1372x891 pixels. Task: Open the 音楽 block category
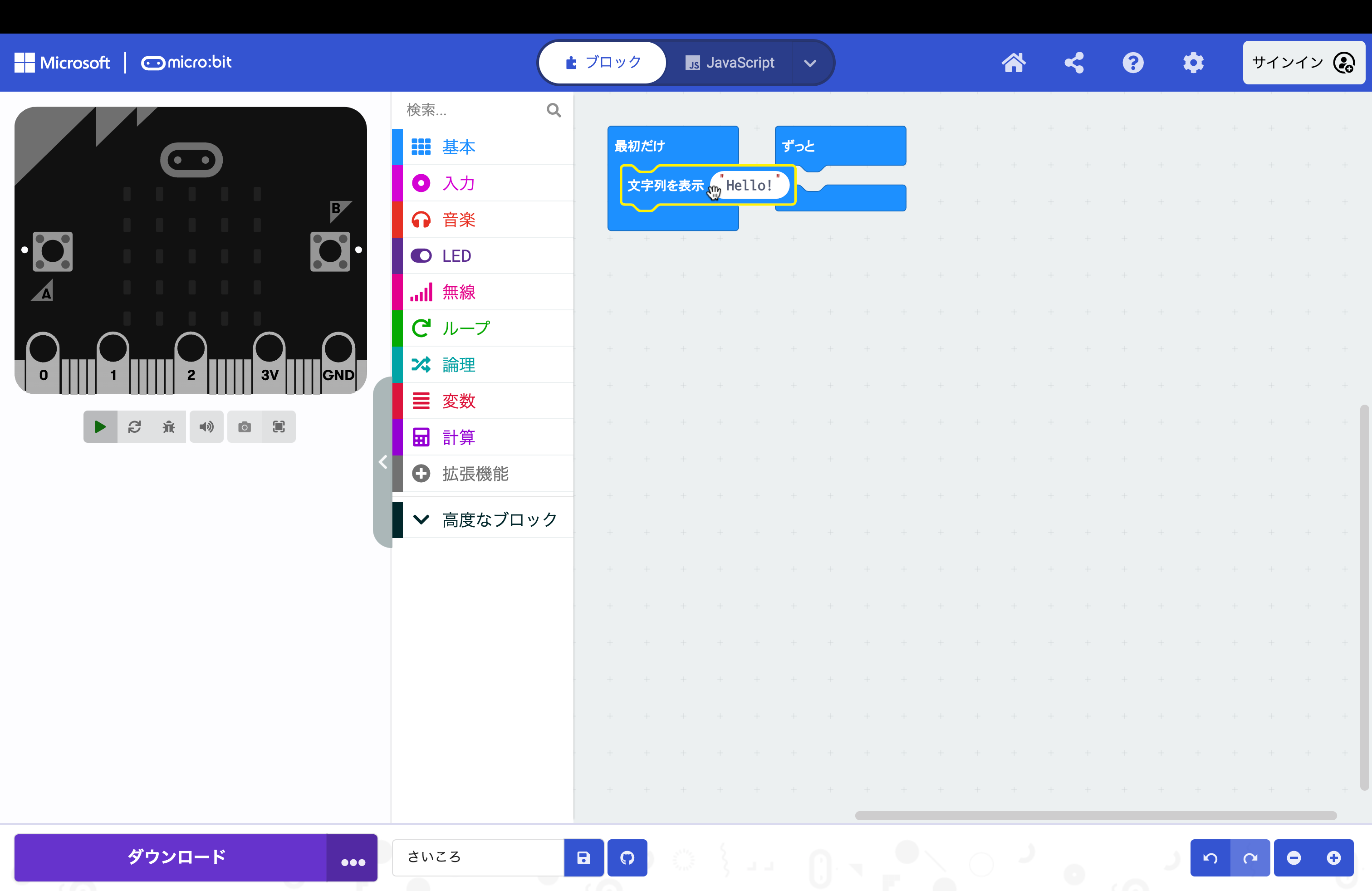(483, 220)
